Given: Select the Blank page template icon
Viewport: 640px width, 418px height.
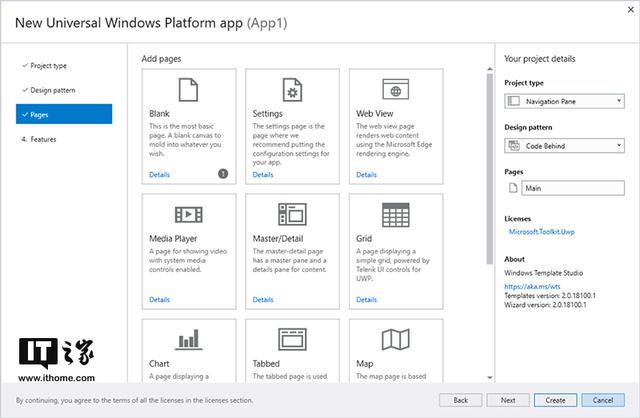Looking at the screenshot, I should pos(189,92).
